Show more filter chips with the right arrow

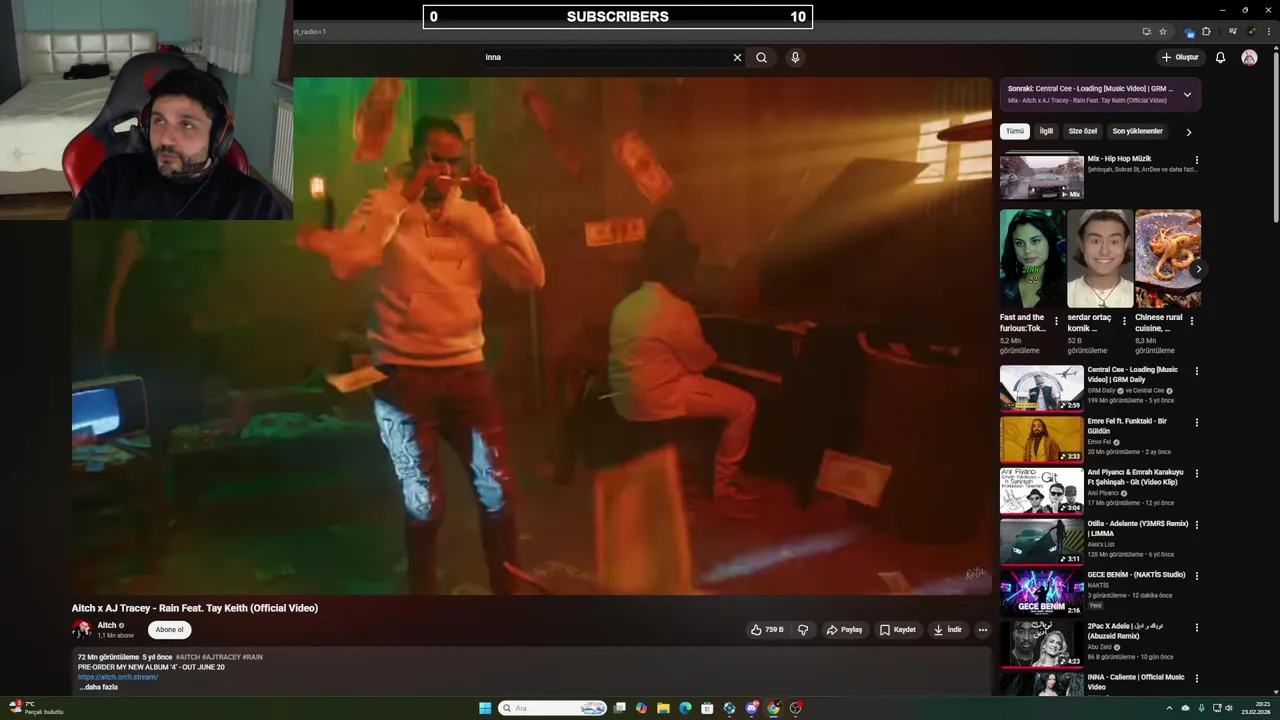[x=1188, y=132]
